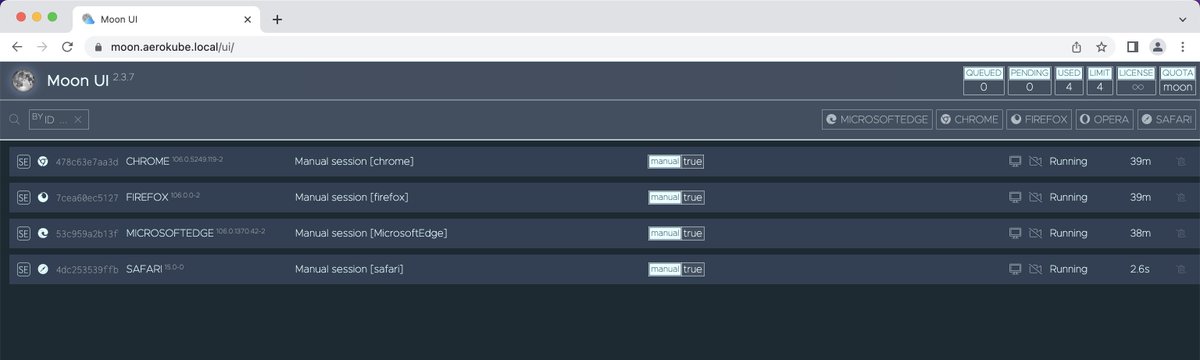
Task: Click the SE badge on the CHROME row
Action: (24, 161)
